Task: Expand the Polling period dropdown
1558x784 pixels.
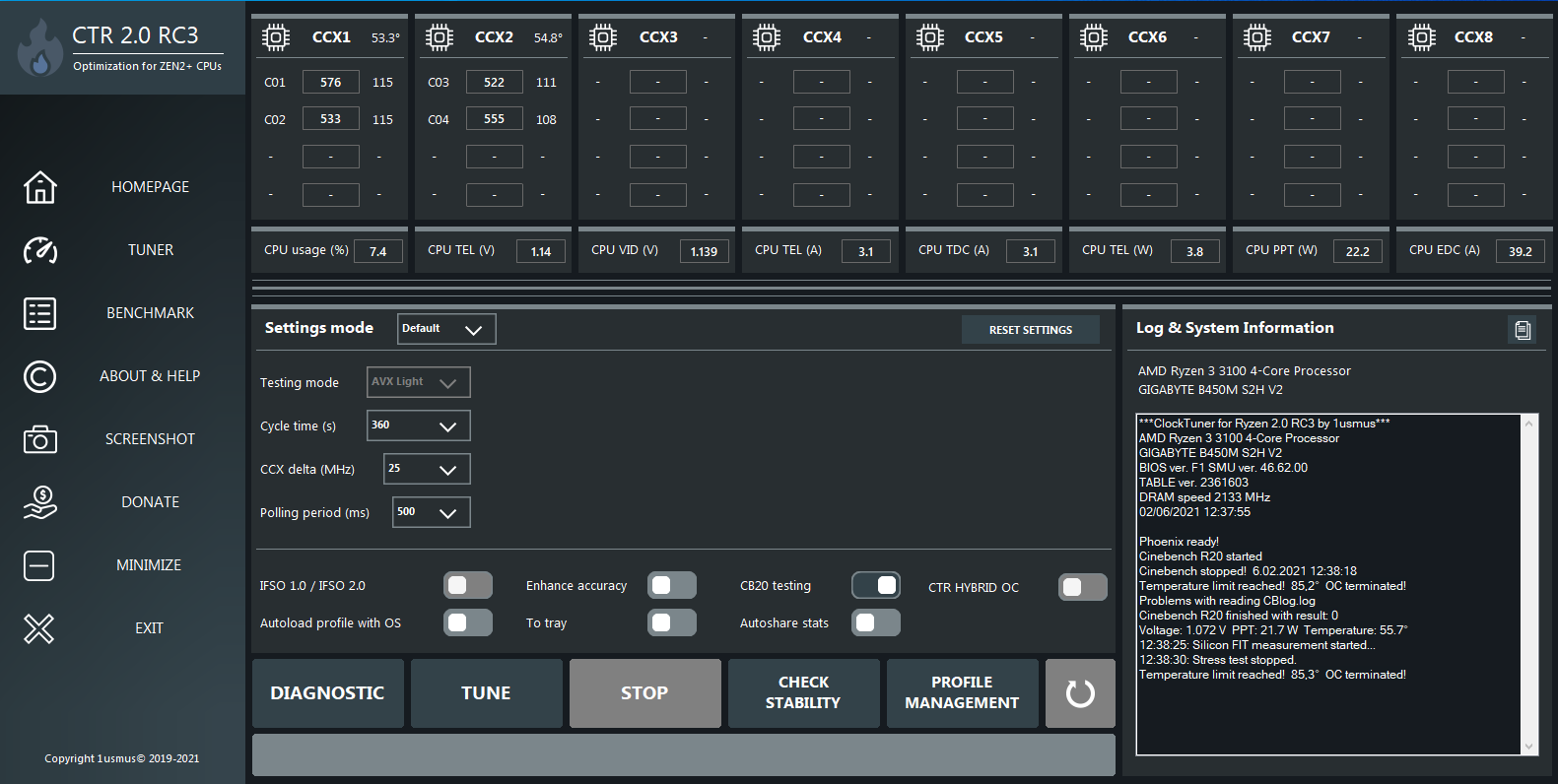Action: click(432, 512)
